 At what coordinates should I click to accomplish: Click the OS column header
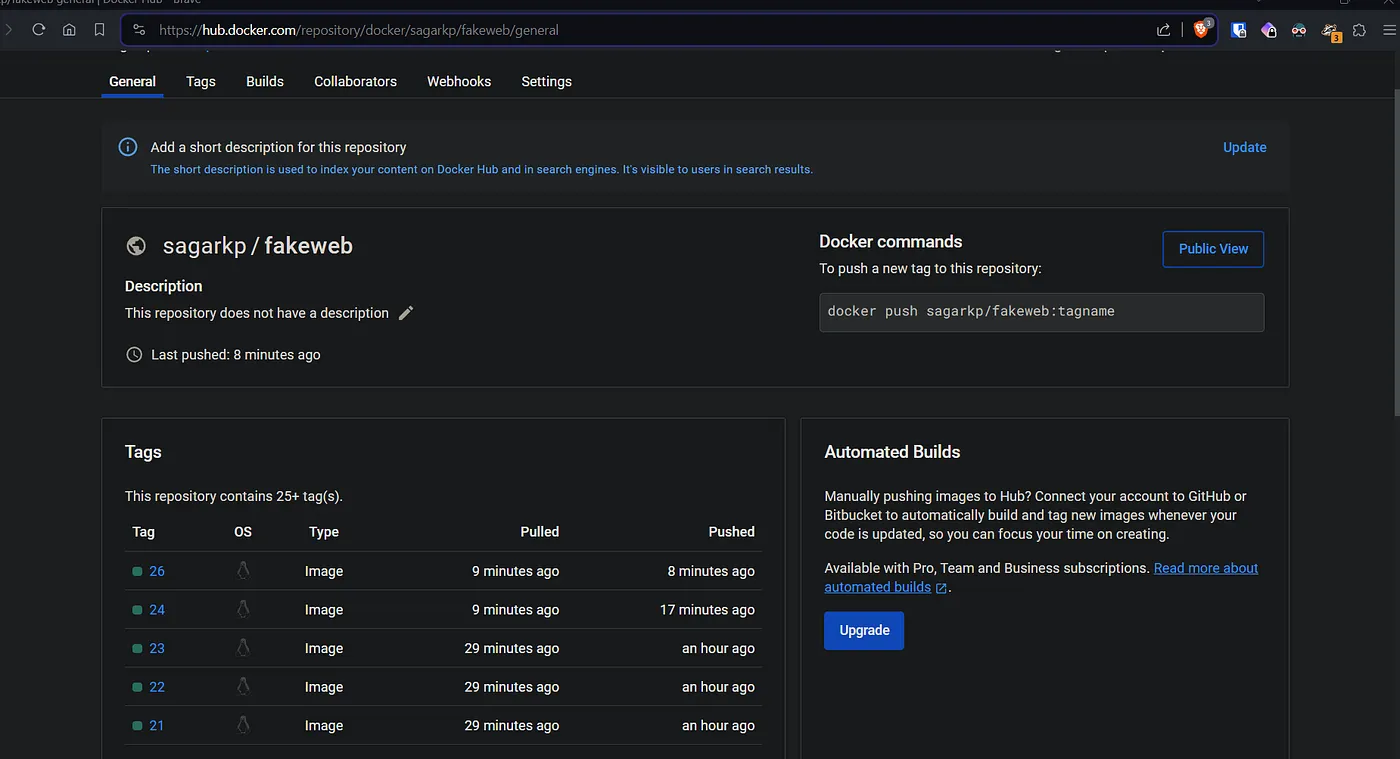point(243,532)
